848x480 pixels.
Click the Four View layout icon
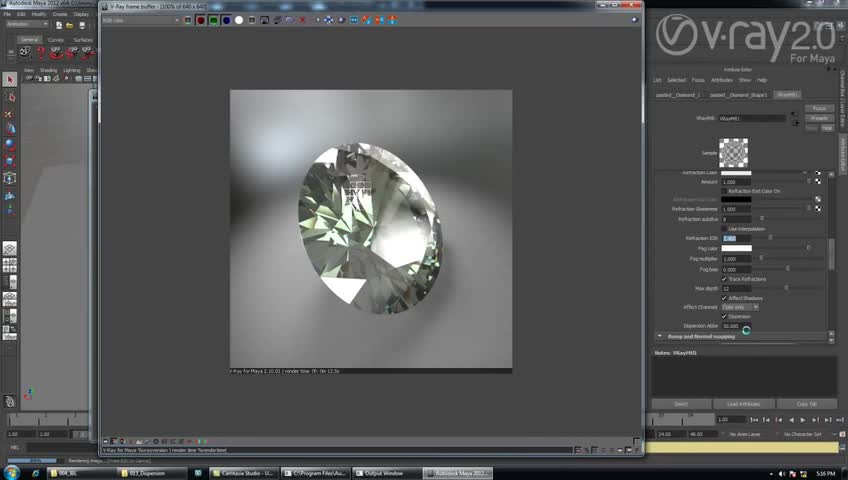(10, 265)
